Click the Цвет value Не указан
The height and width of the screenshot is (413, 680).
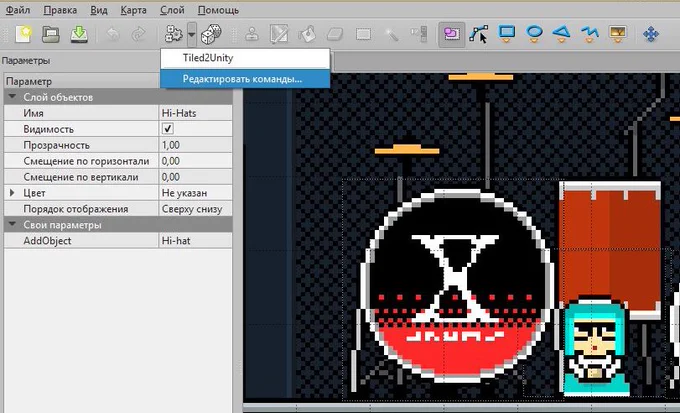click(x=196, y=193)
